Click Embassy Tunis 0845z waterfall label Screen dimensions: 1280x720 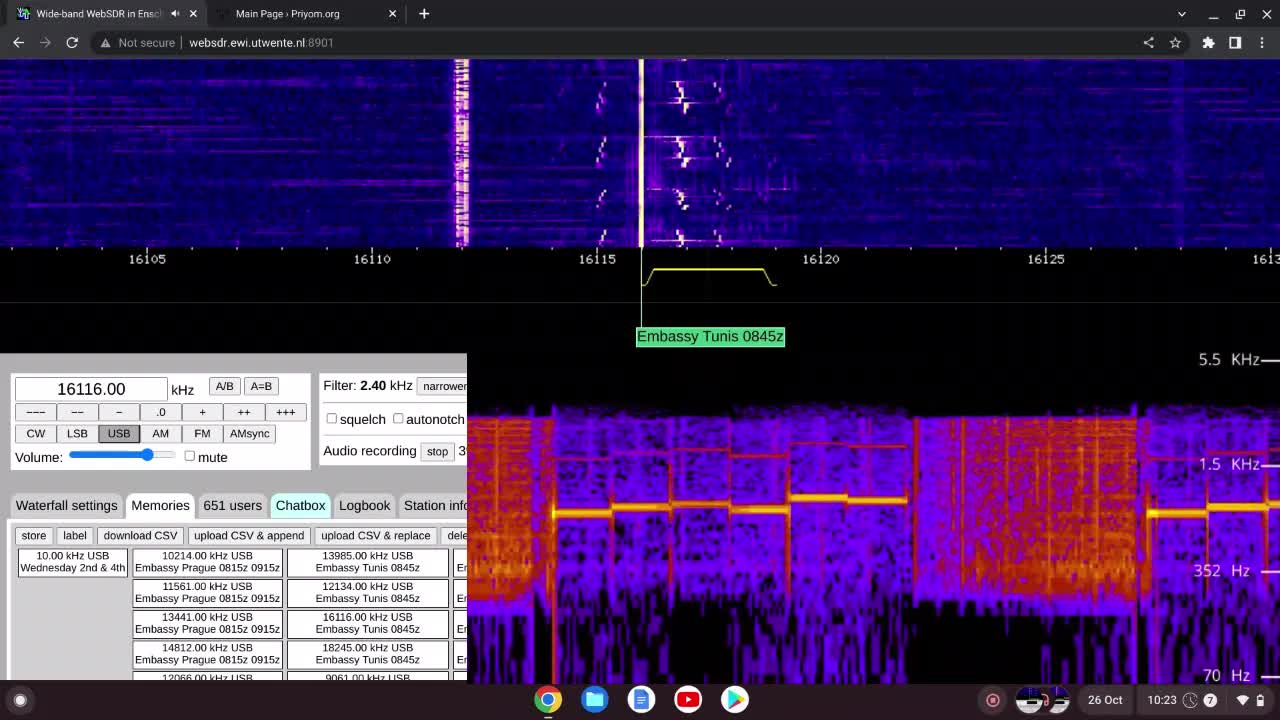710,337
